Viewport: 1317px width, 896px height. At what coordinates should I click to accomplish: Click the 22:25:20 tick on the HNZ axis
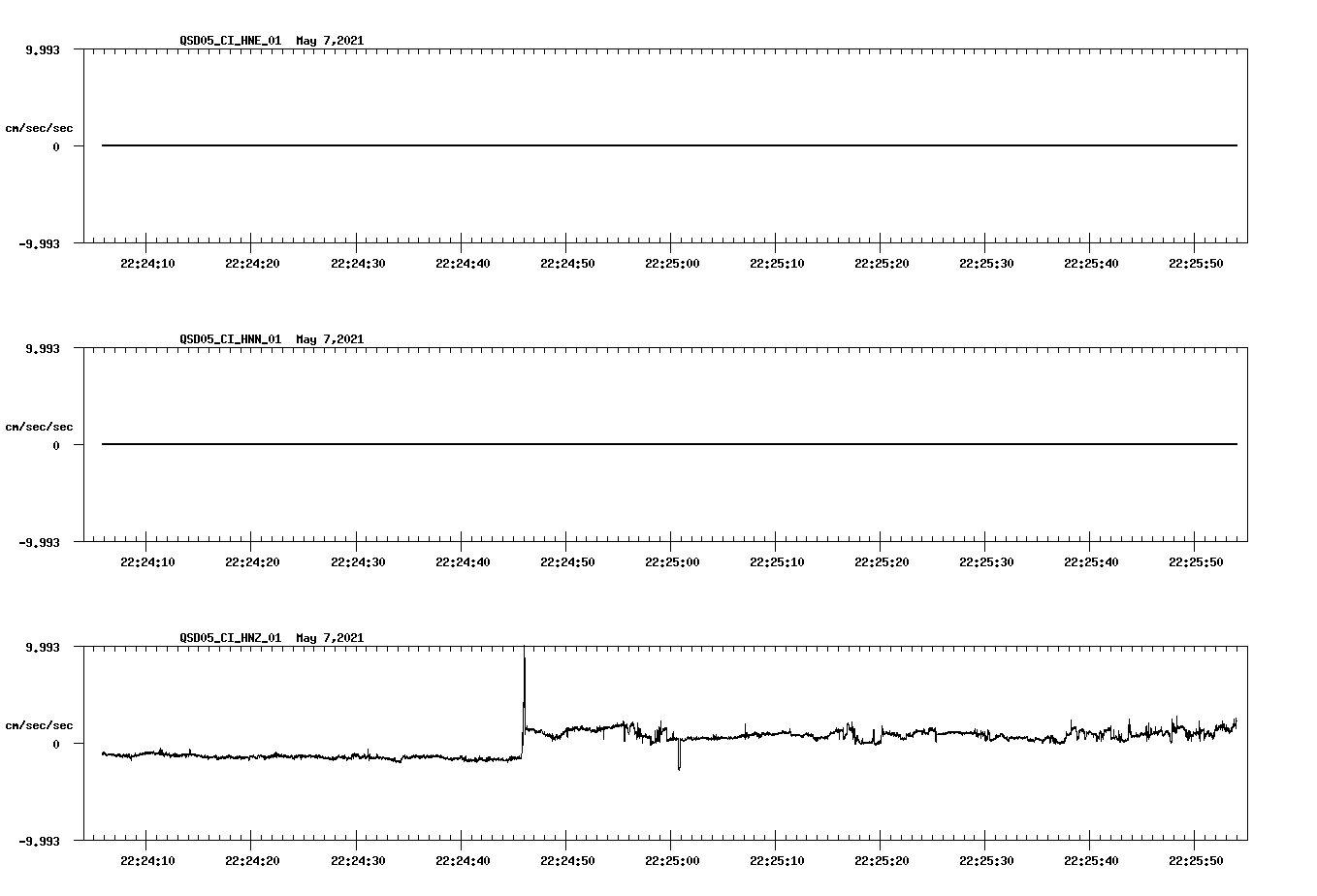(883, 859)
